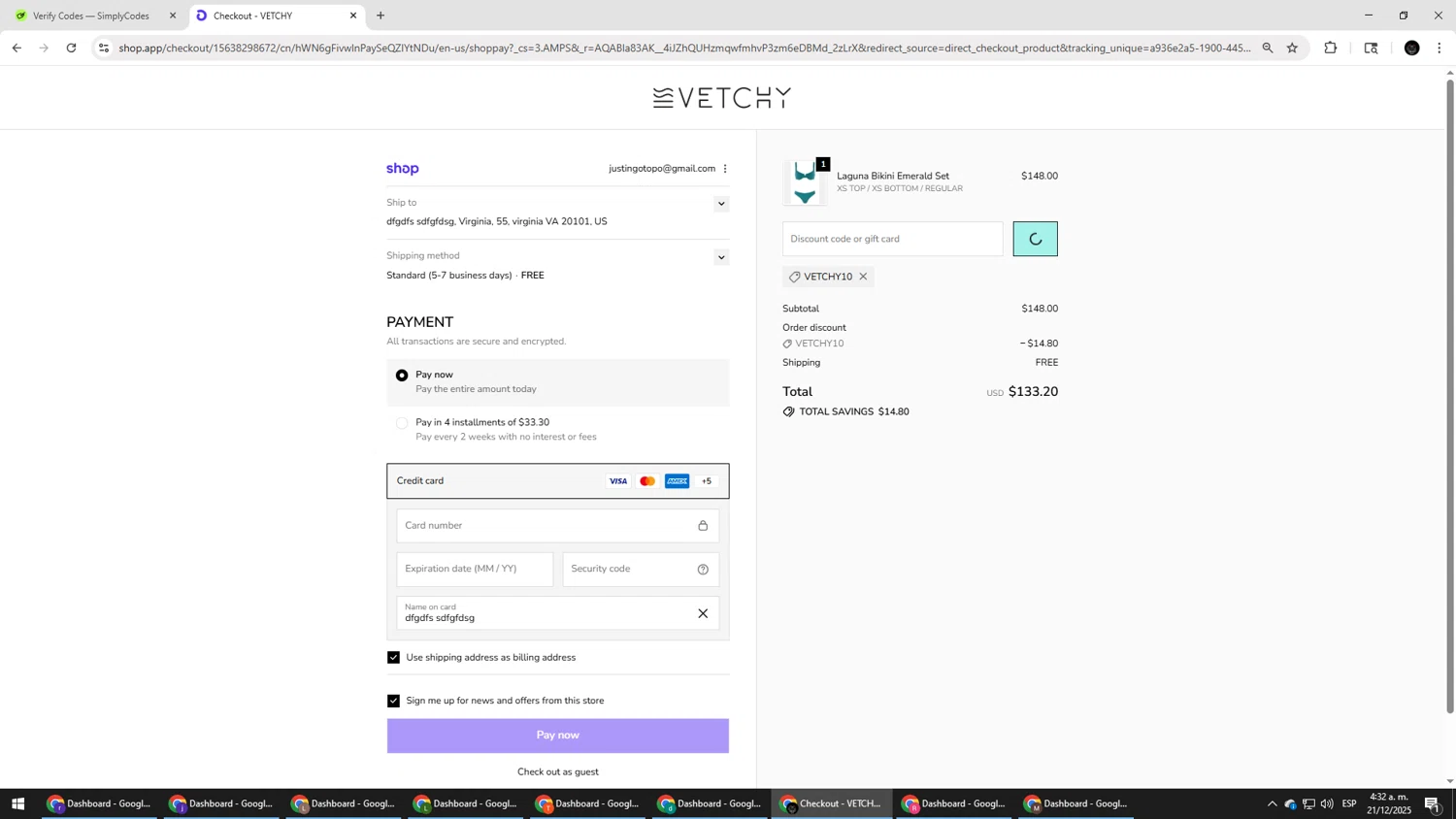Close the Verify Codes SimplyCodes tab
Viewport: 1456px width, 819px height.
point(173,16)
